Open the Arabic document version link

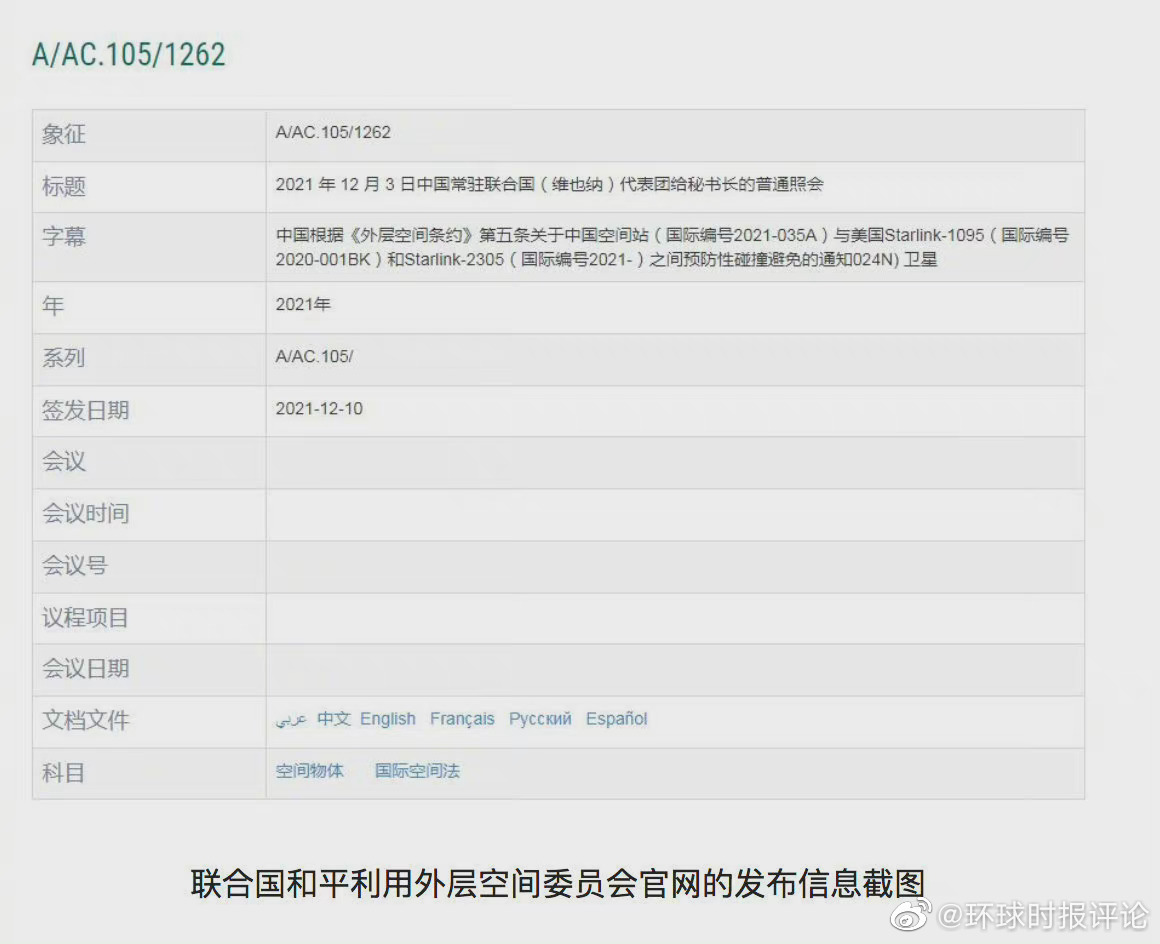[291, 719]
